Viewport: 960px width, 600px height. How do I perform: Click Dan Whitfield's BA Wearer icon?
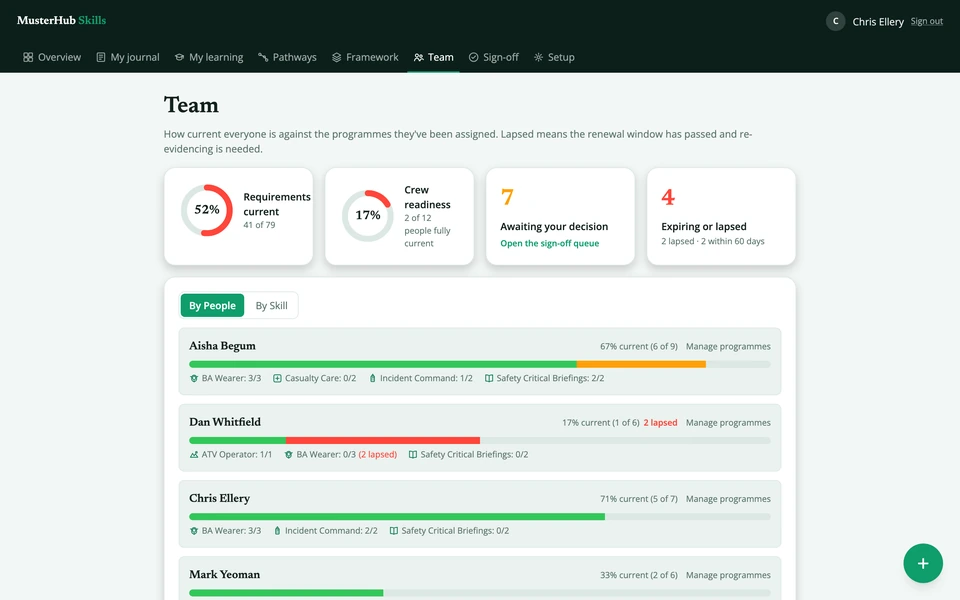pos(288,454)
